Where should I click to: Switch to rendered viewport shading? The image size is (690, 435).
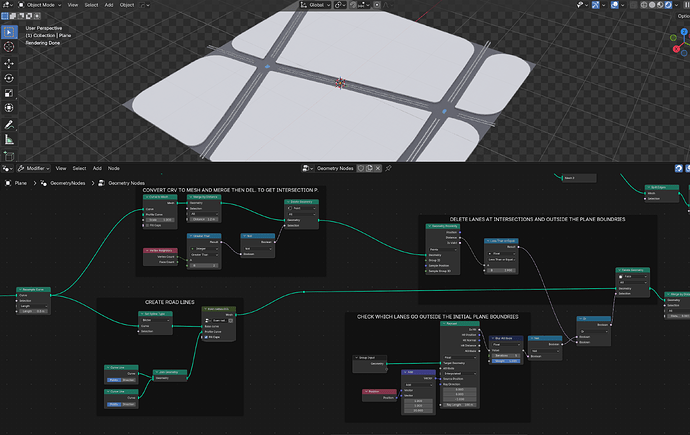pyautogui.click(x=668, y=5)
